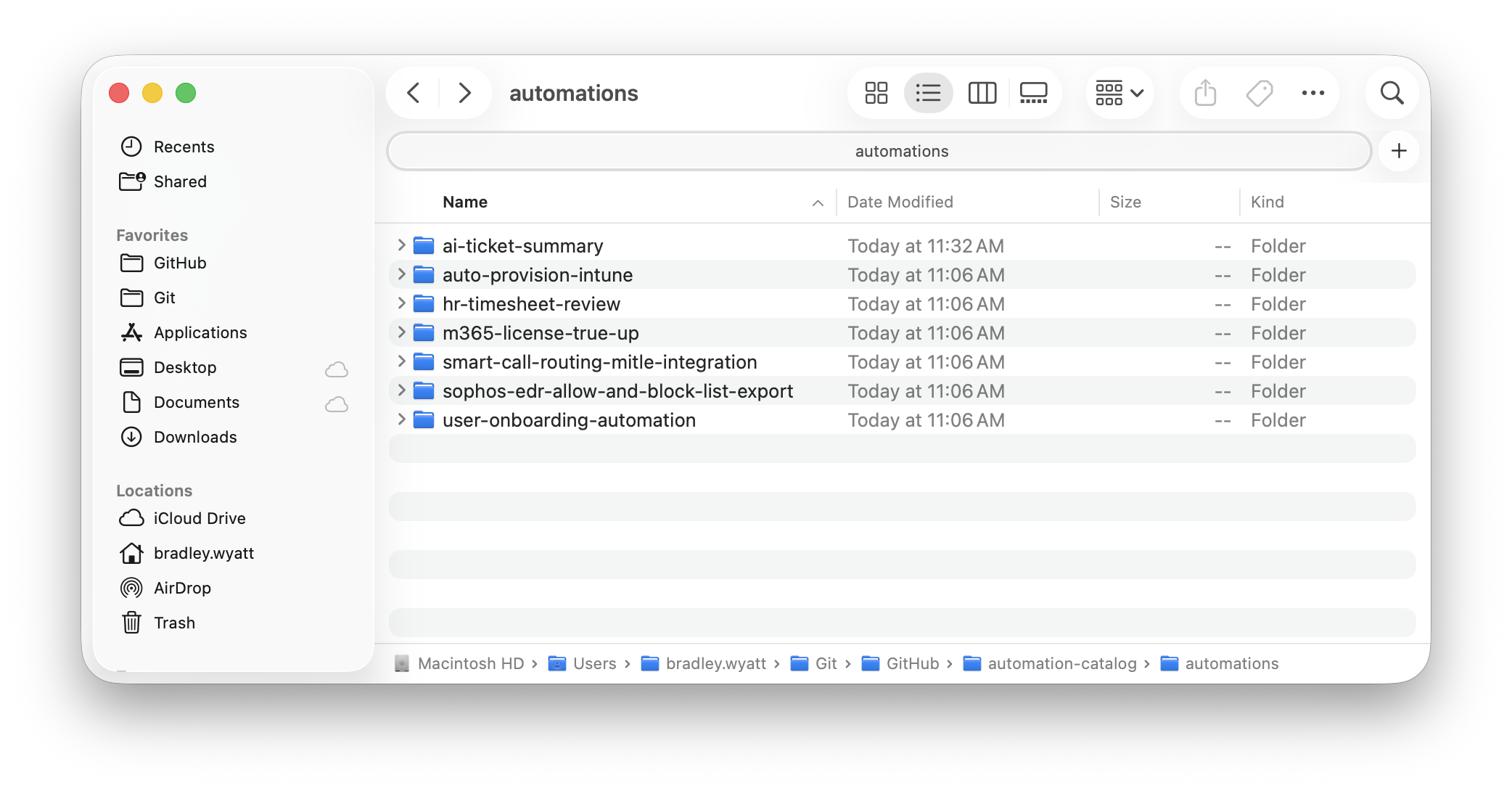
Task: Open the Group By dropdown
Action: (1119, 93)
